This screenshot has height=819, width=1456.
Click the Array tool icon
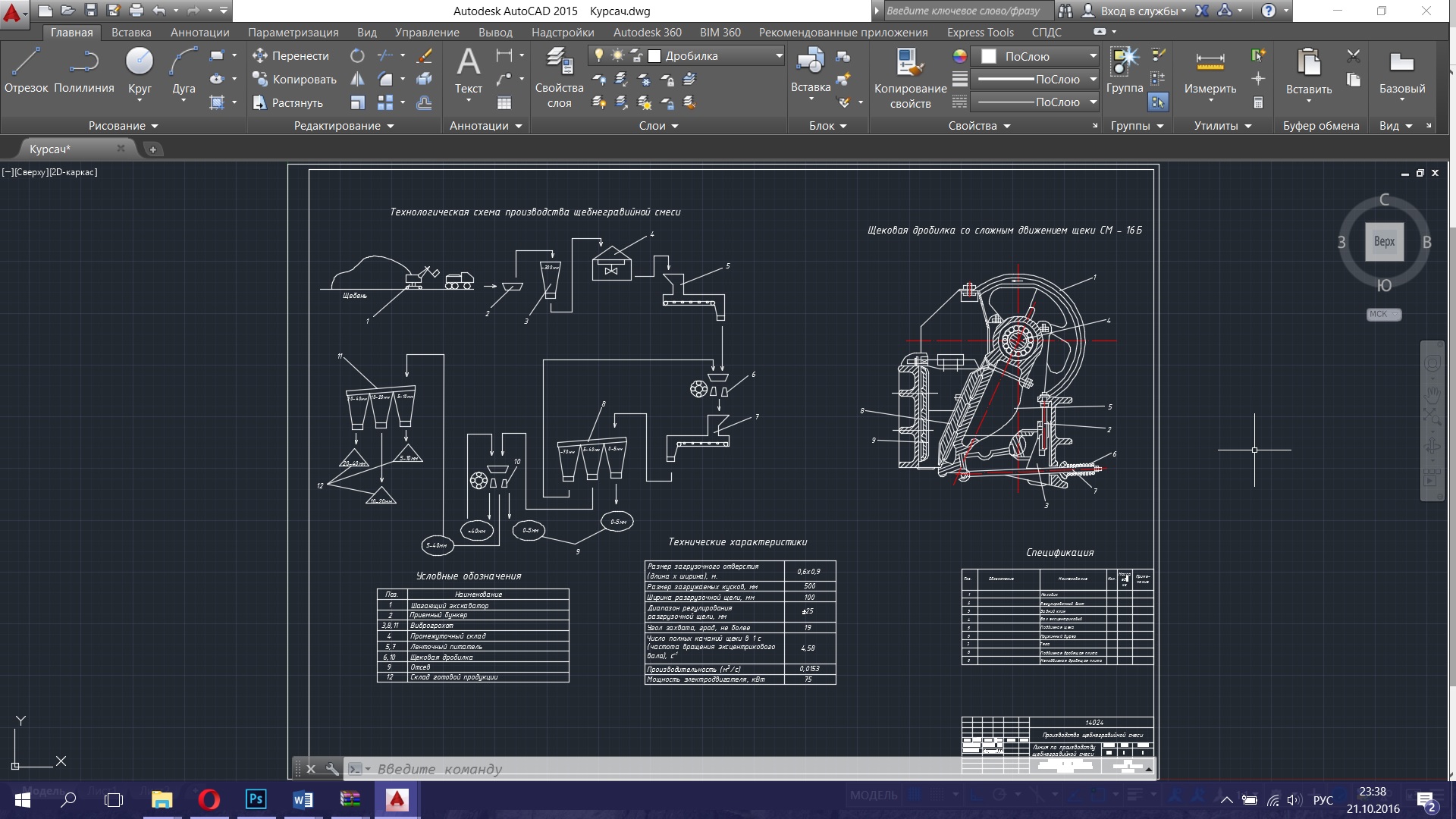click(385, 102)
